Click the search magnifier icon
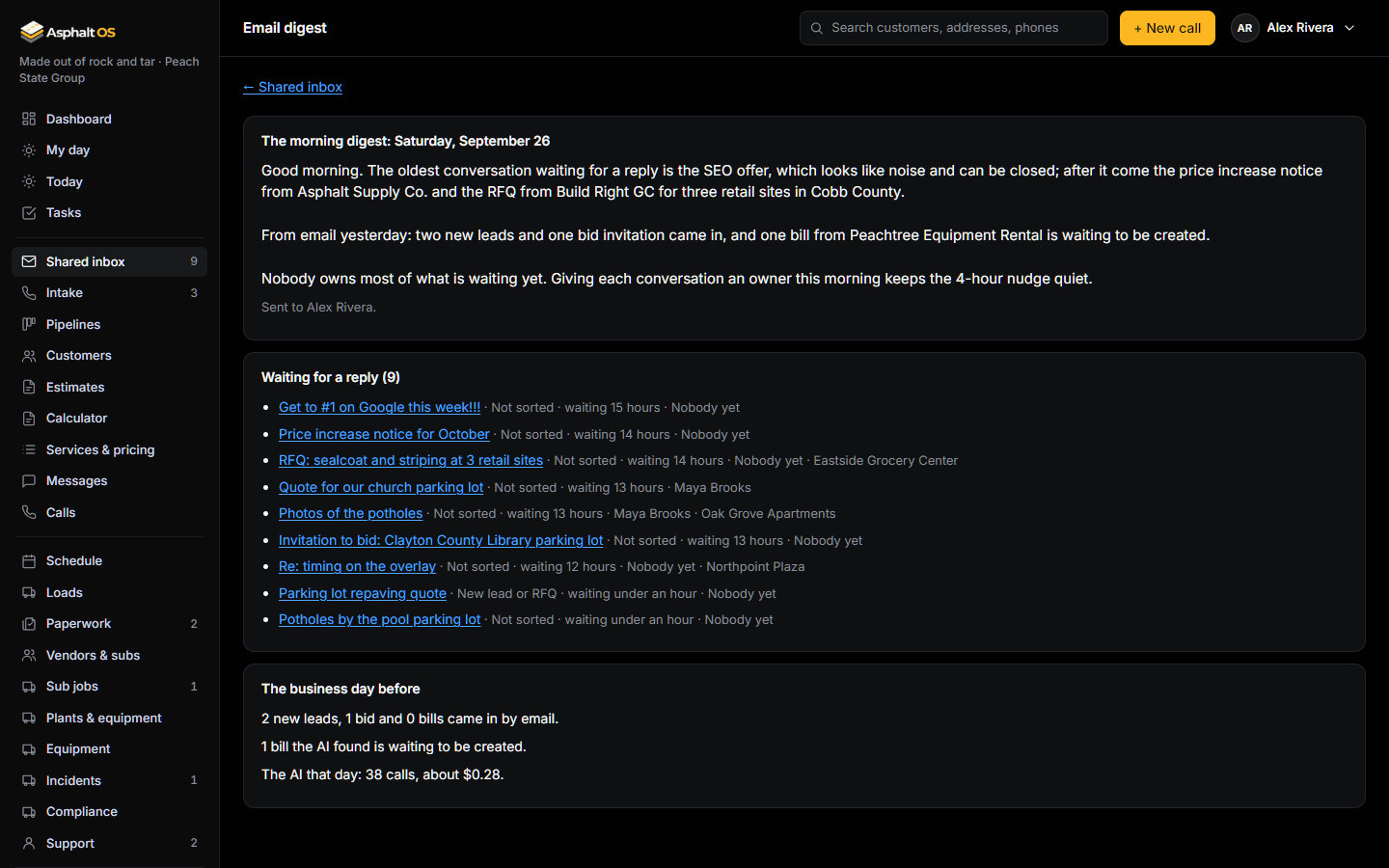 coord(817,28)
